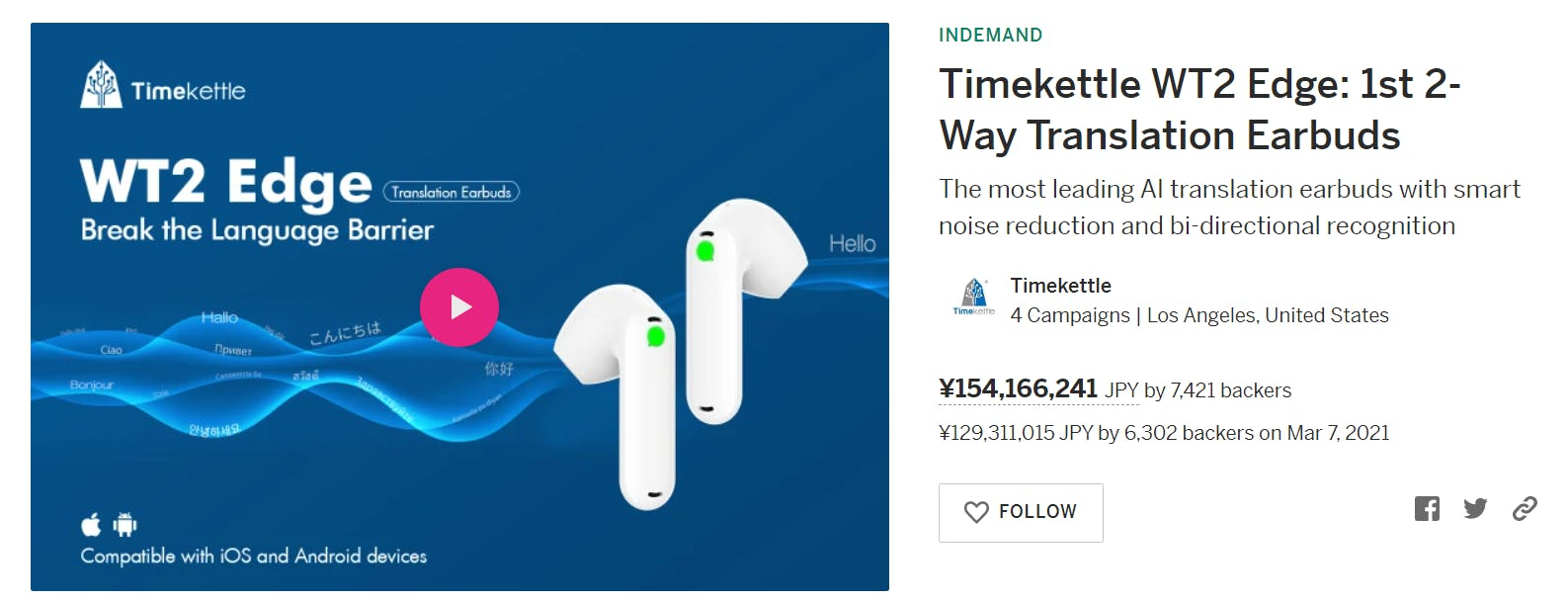Follow the Timekettle WT2 Edge campaign

(1021, 513)
